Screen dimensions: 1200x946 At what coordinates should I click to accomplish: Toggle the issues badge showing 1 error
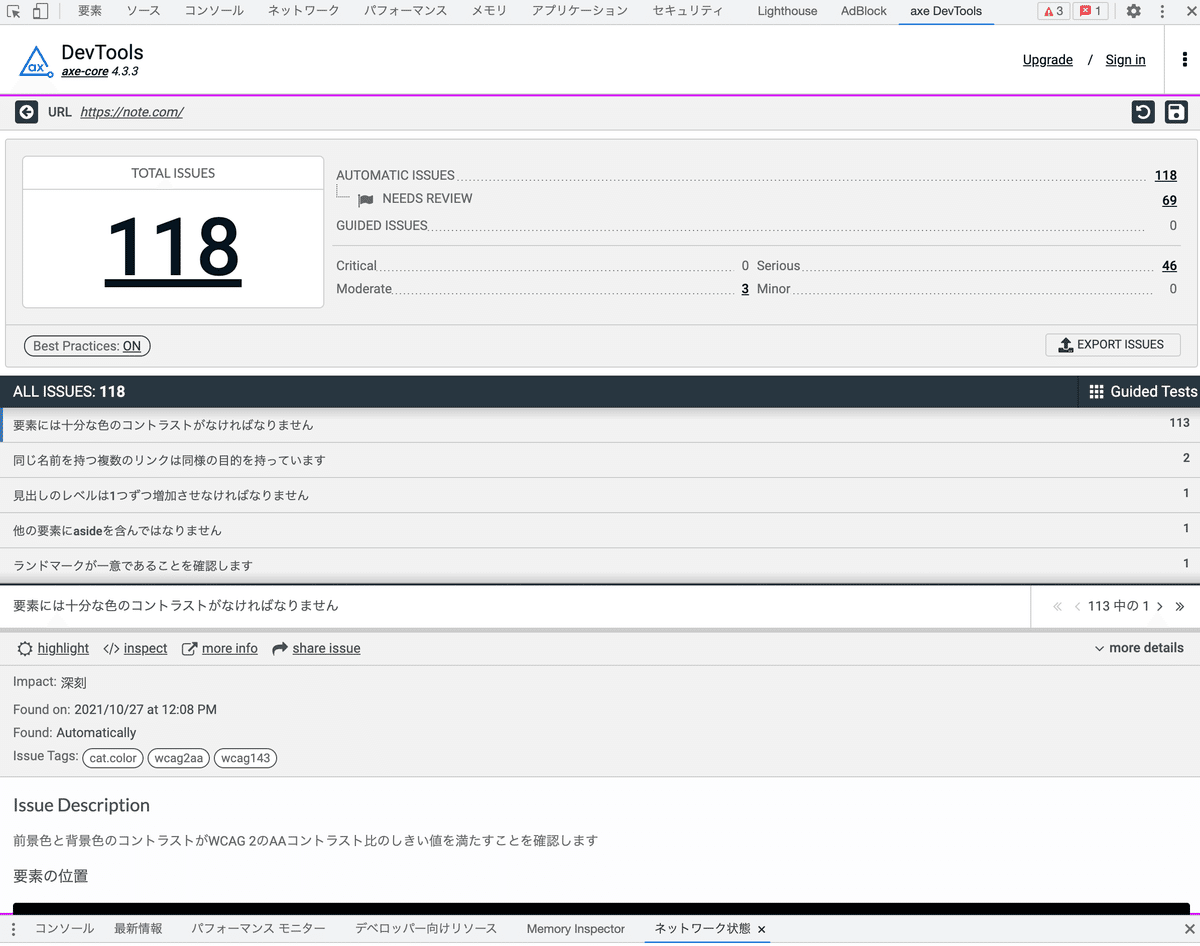[1089, 11]
